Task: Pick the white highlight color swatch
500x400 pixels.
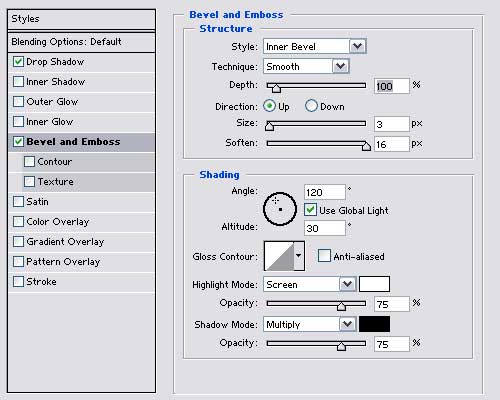Action: [374, 284]
